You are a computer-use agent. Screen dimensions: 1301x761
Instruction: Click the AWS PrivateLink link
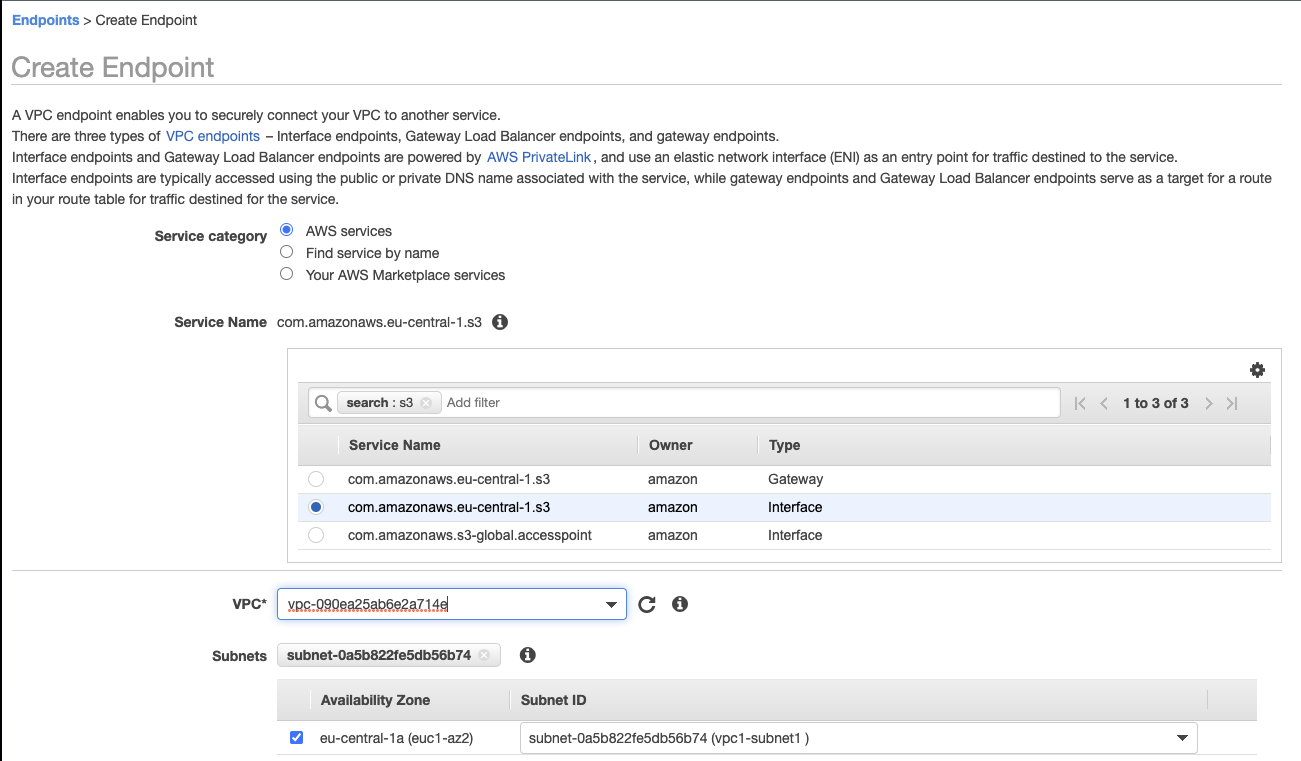click(537, 157)
